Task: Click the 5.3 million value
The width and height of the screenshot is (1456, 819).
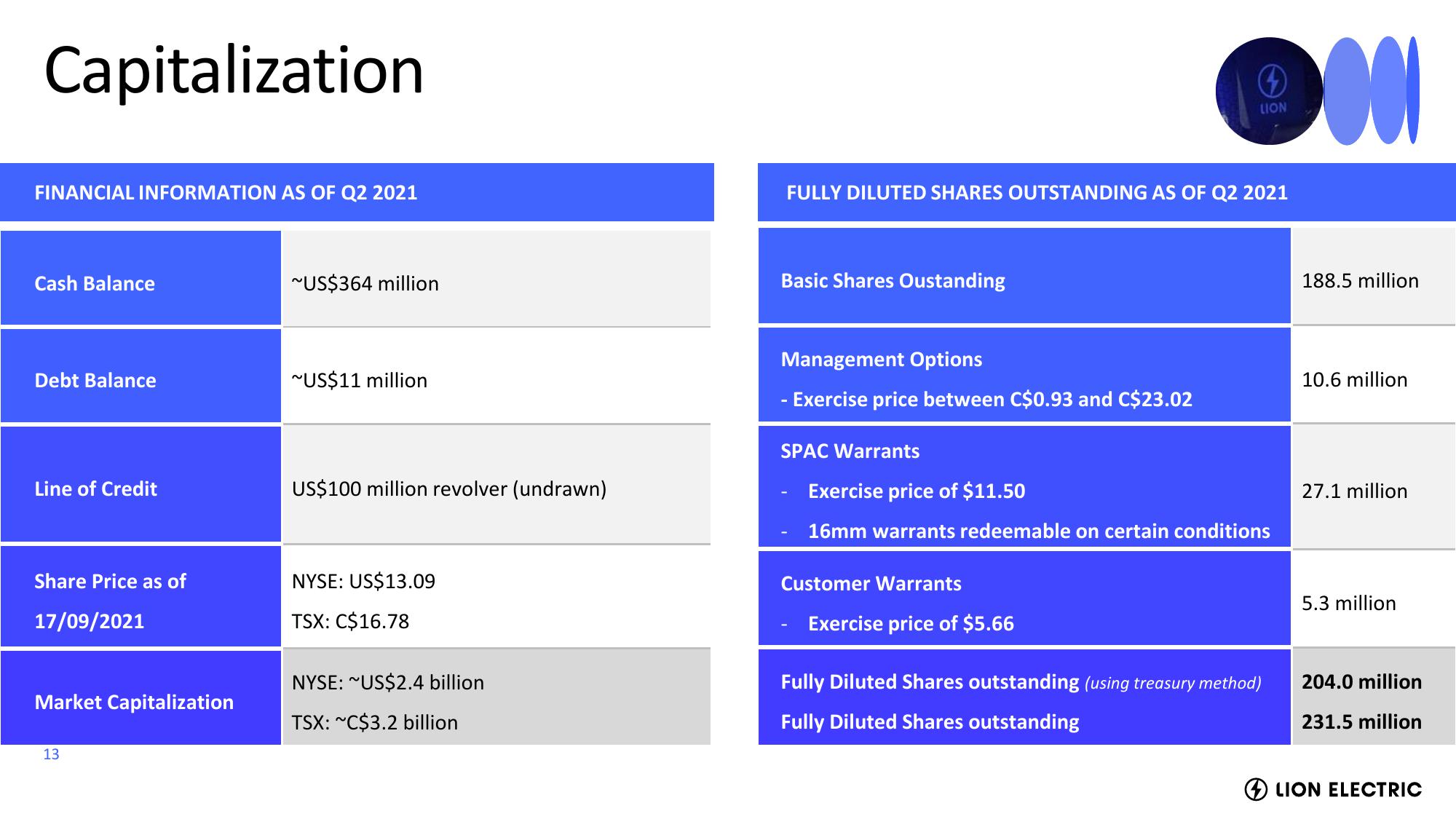Action: [x=1348, y=603]
